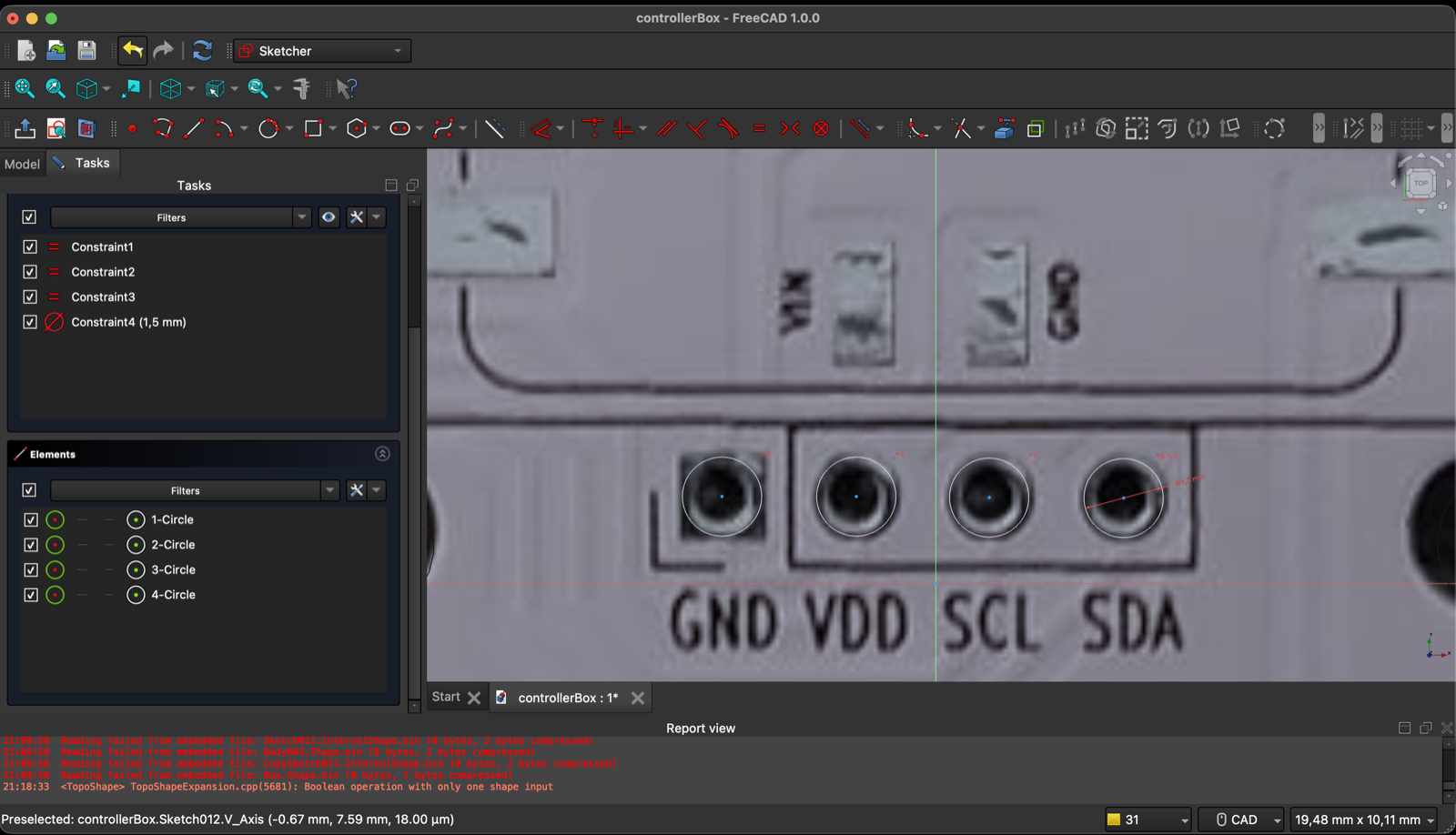
Task: Uncheck the Constraint4 (1,5 mm) checkbox
Action: [29, 322]
